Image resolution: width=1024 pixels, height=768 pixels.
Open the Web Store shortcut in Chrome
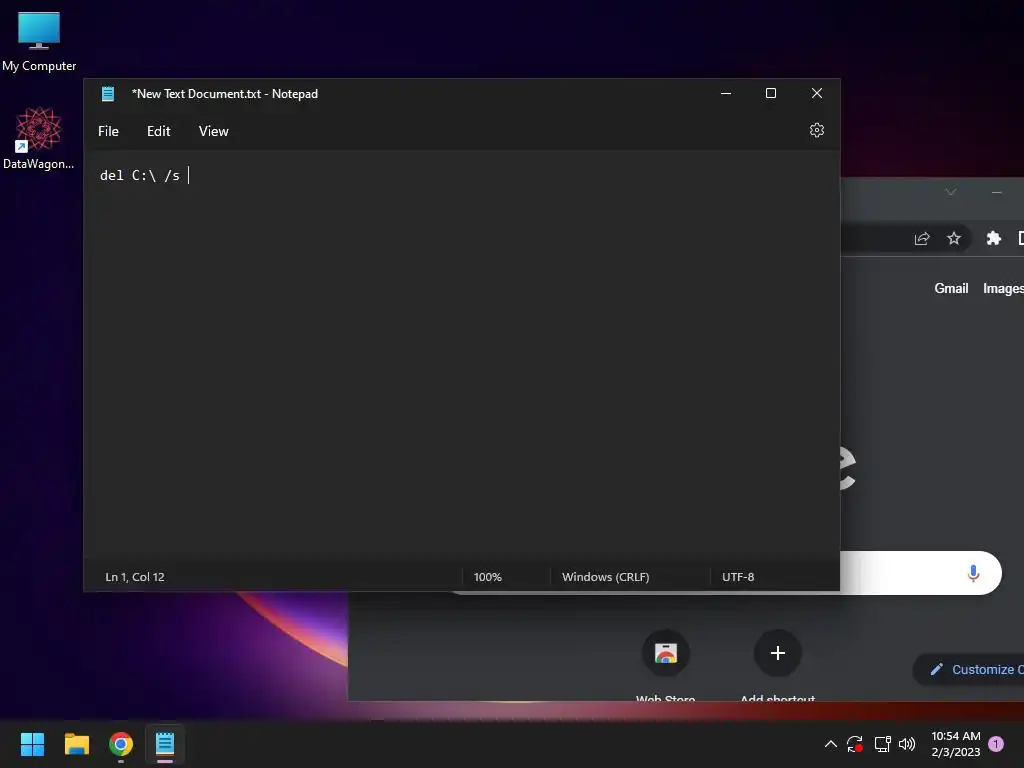coord(665,665)
